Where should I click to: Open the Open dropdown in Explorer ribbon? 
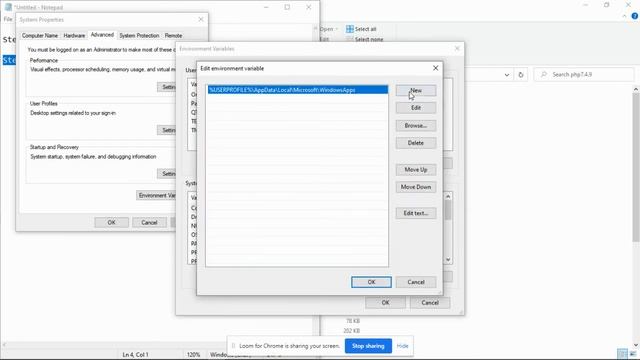[x=329, y=29]
